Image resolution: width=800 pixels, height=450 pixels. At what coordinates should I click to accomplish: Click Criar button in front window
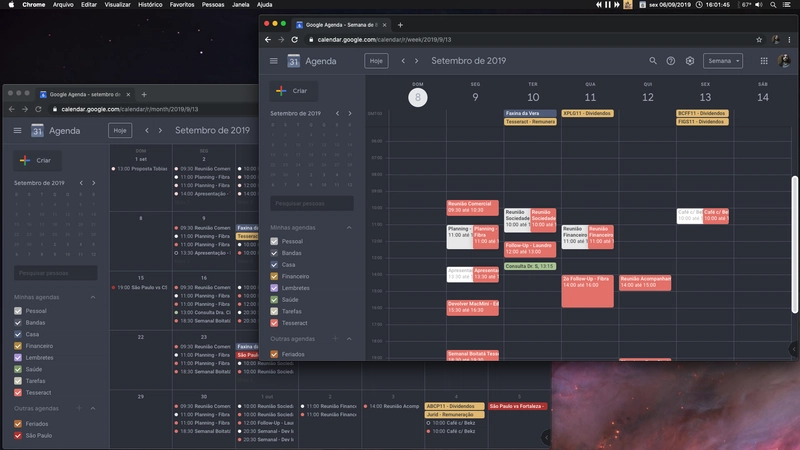(x=293, y=91)
